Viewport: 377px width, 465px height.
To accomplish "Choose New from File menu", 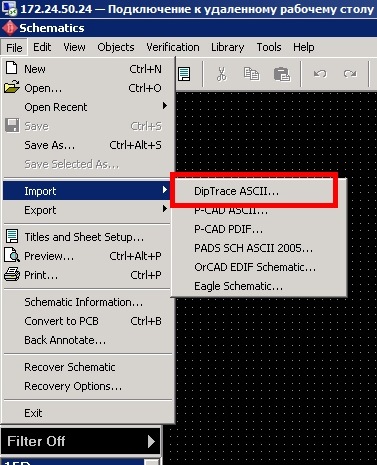I will click(x=88, y=69).
